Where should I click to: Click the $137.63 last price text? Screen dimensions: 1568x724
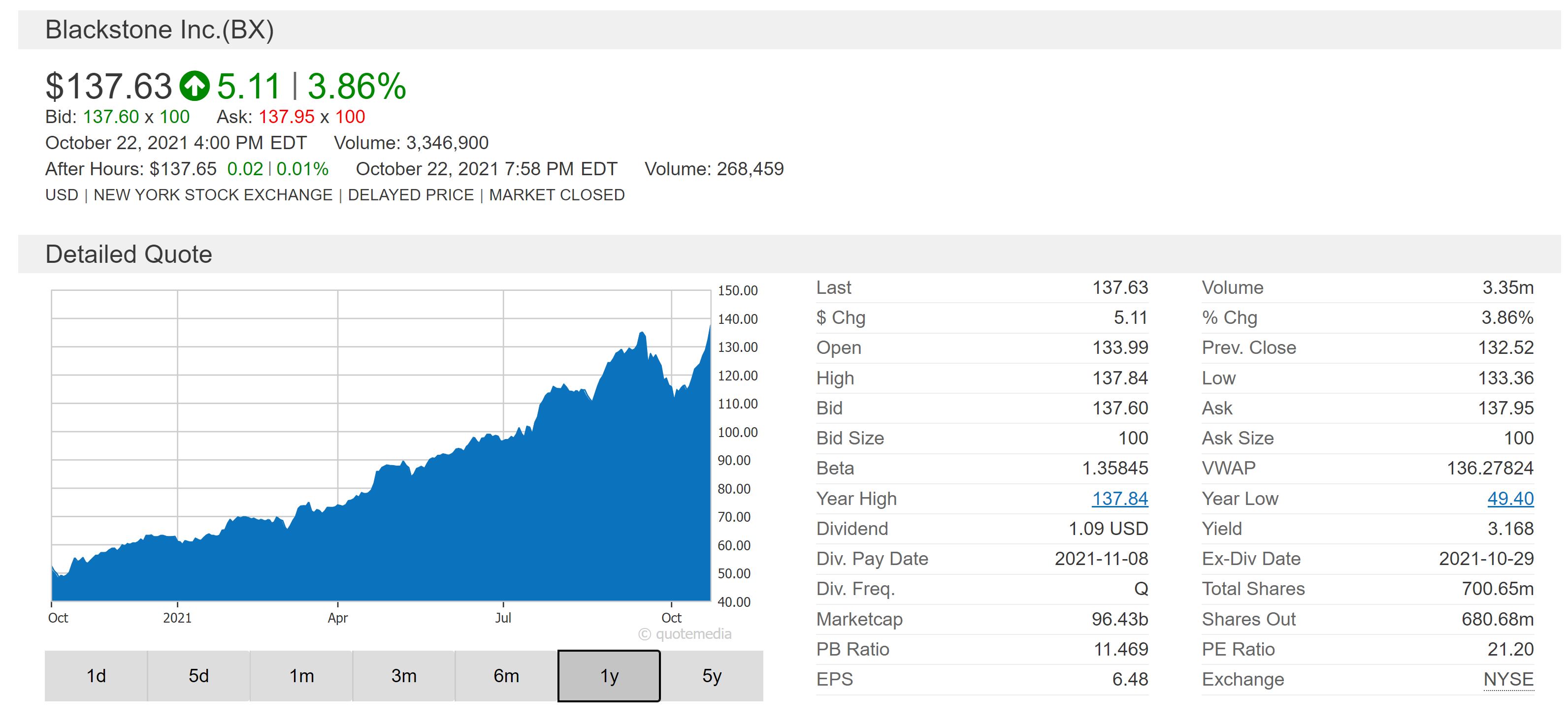pos(109,86)
